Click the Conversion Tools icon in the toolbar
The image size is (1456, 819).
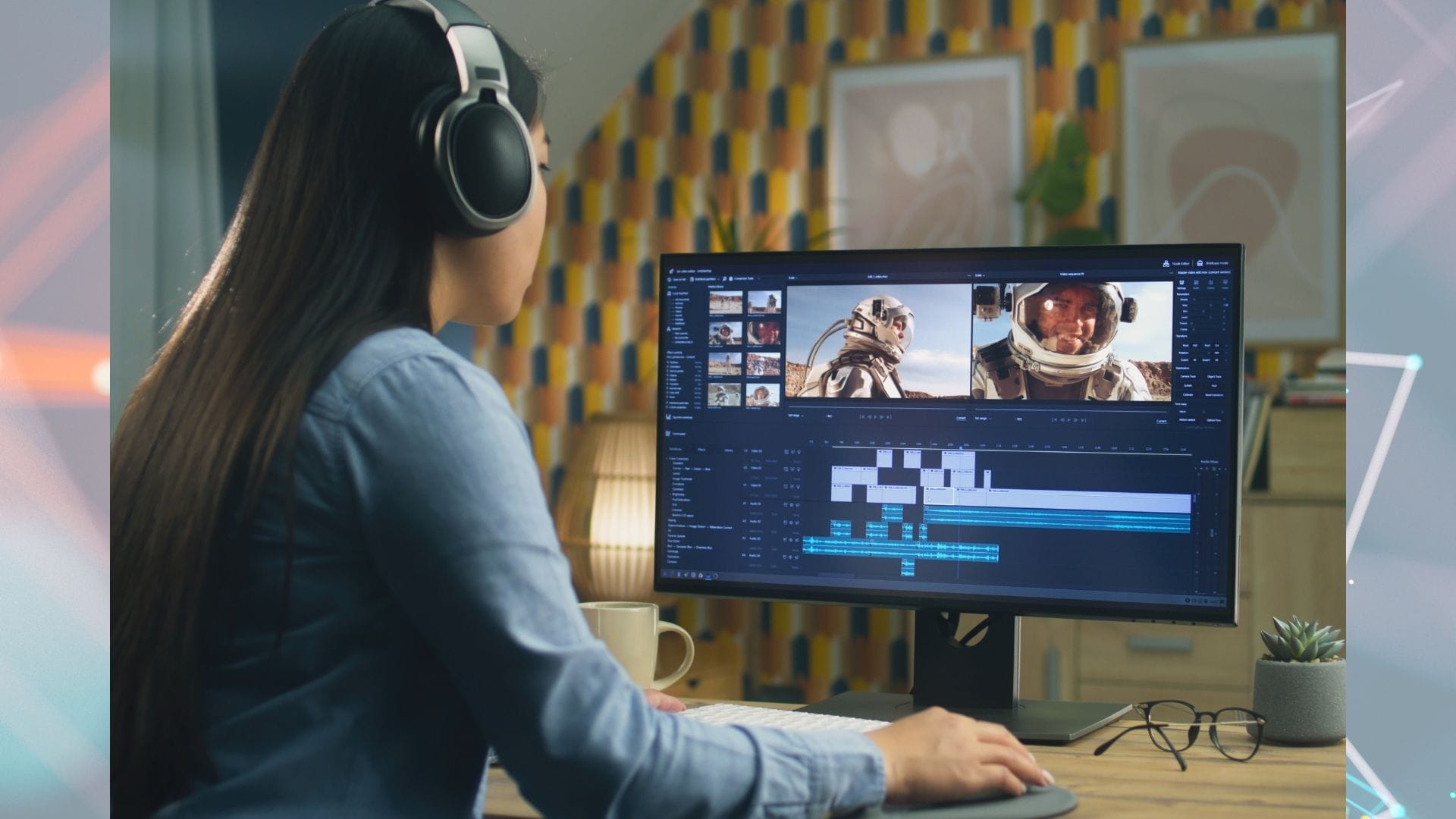(x=731, y=278)
